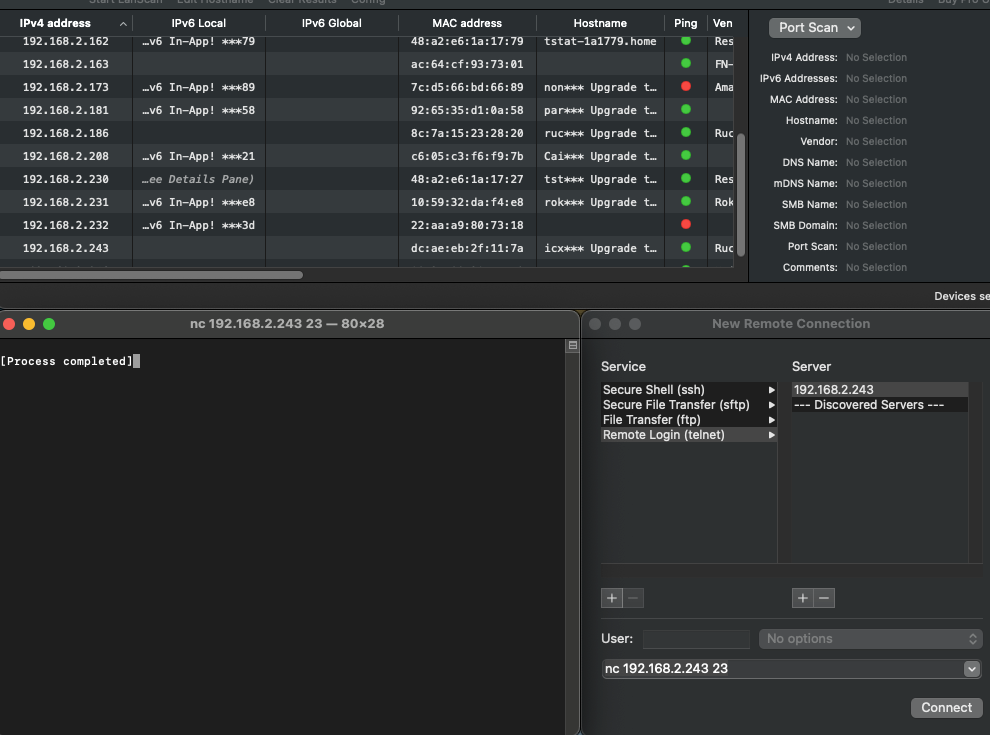Expand the command history combo box arrow

point(971,669)
